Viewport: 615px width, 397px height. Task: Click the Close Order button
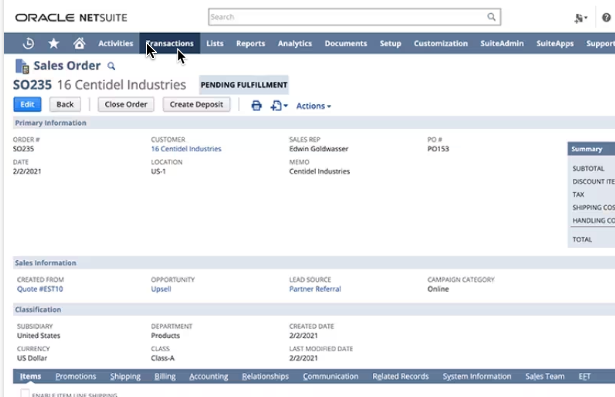click(126, 104)
